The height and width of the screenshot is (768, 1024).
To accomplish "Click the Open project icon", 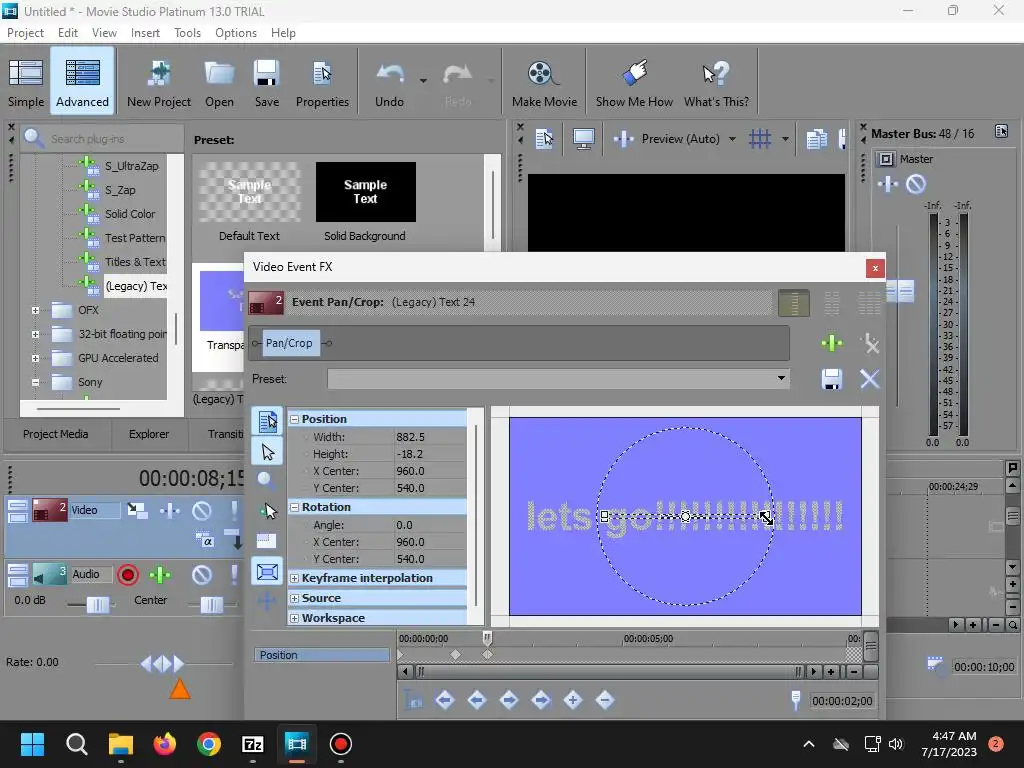I will click(x=219, y=83).
